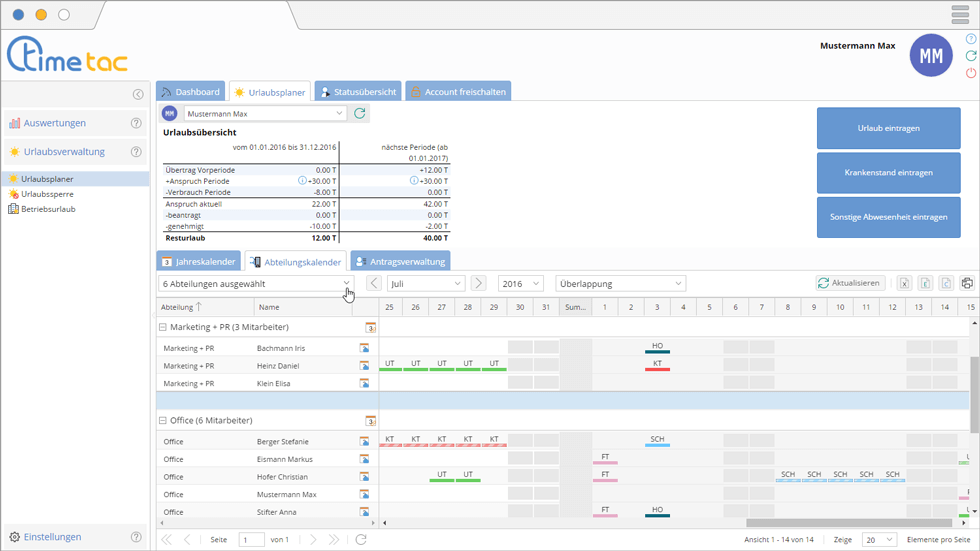Switch to the Jahreskalender tab
The image size is (980, 551).
pyautogui.click(x=199, y=262)
